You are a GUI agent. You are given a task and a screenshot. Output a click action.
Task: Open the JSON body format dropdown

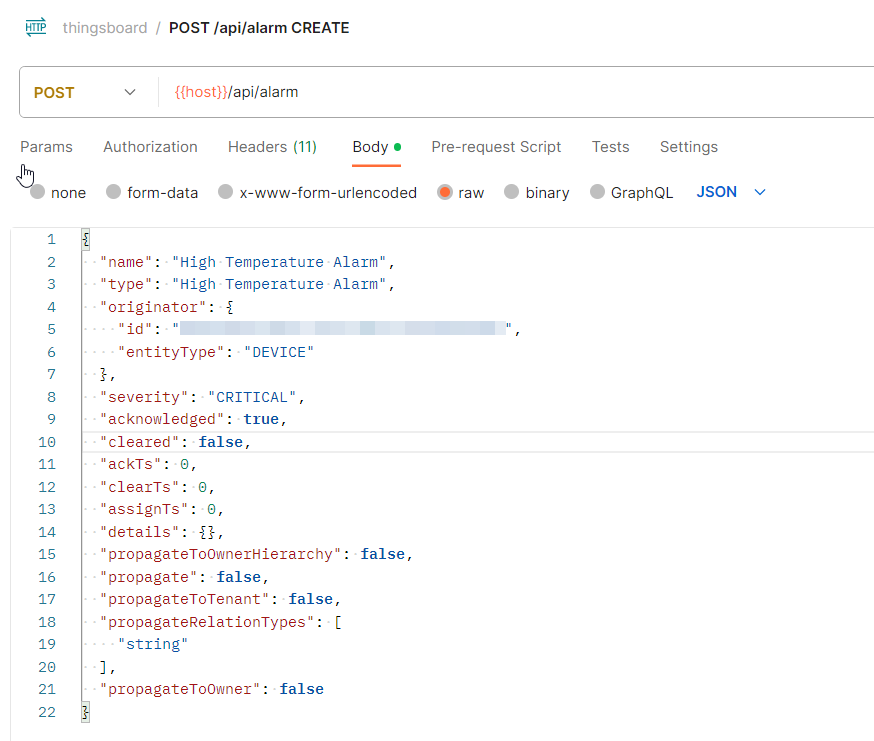730,191
